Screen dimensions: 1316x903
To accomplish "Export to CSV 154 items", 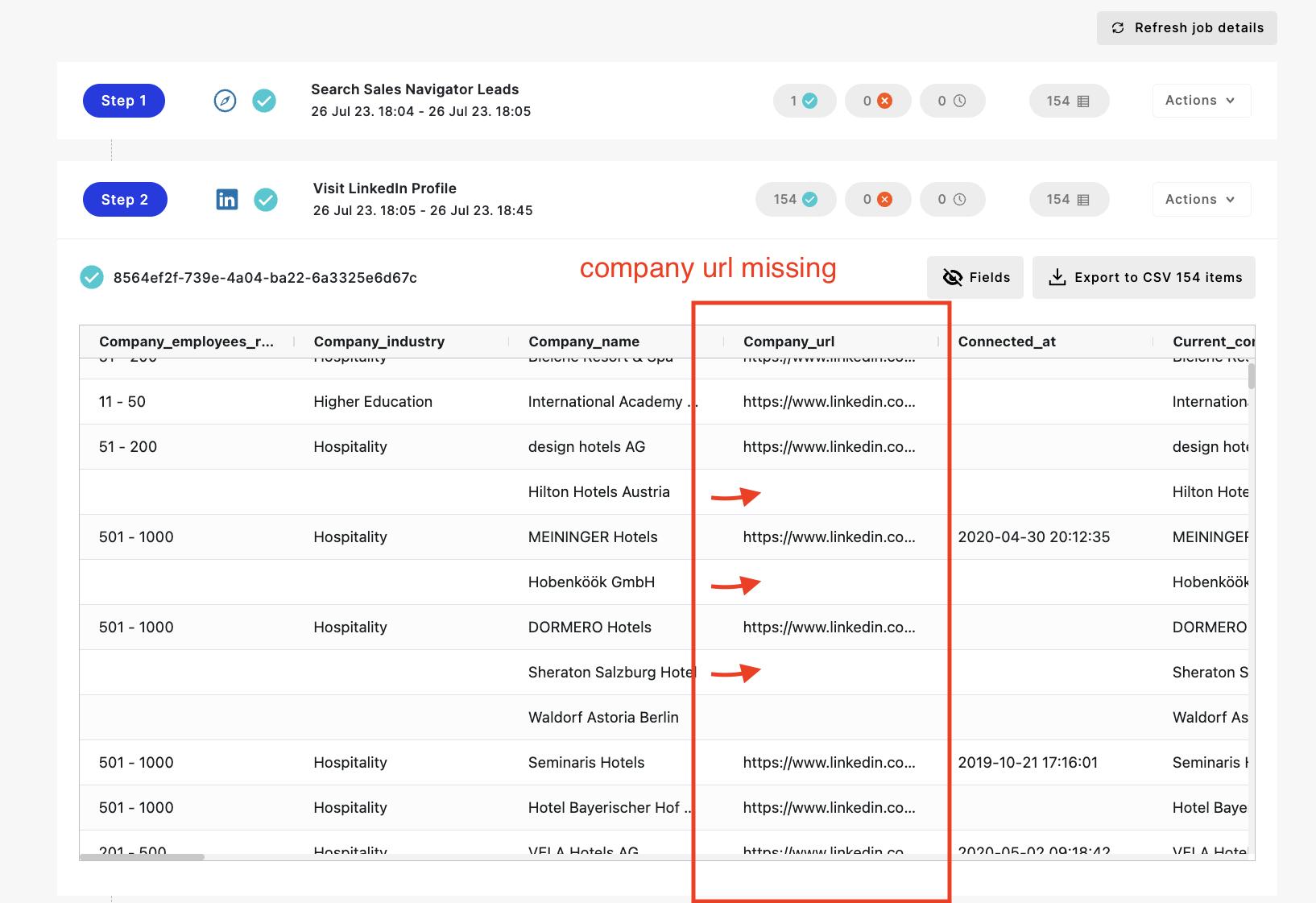I will coord(1144,277).
